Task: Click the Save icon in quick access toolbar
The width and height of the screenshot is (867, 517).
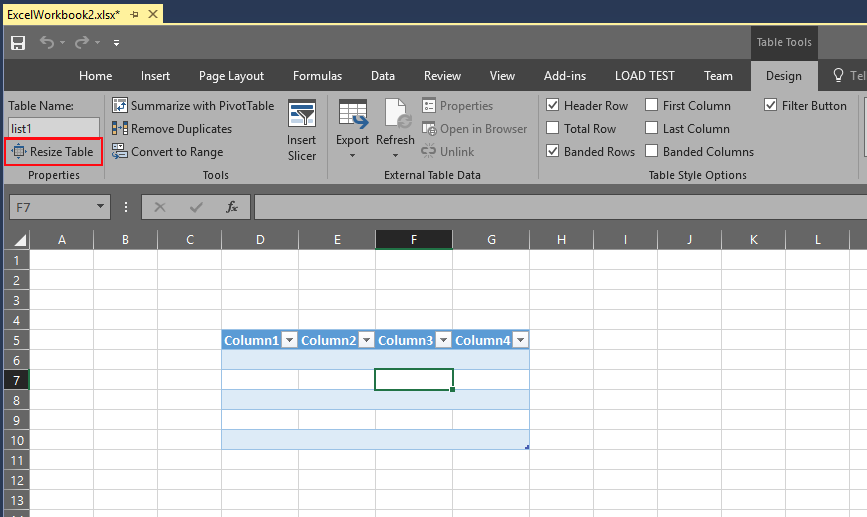Action: (x=18, y=43)
